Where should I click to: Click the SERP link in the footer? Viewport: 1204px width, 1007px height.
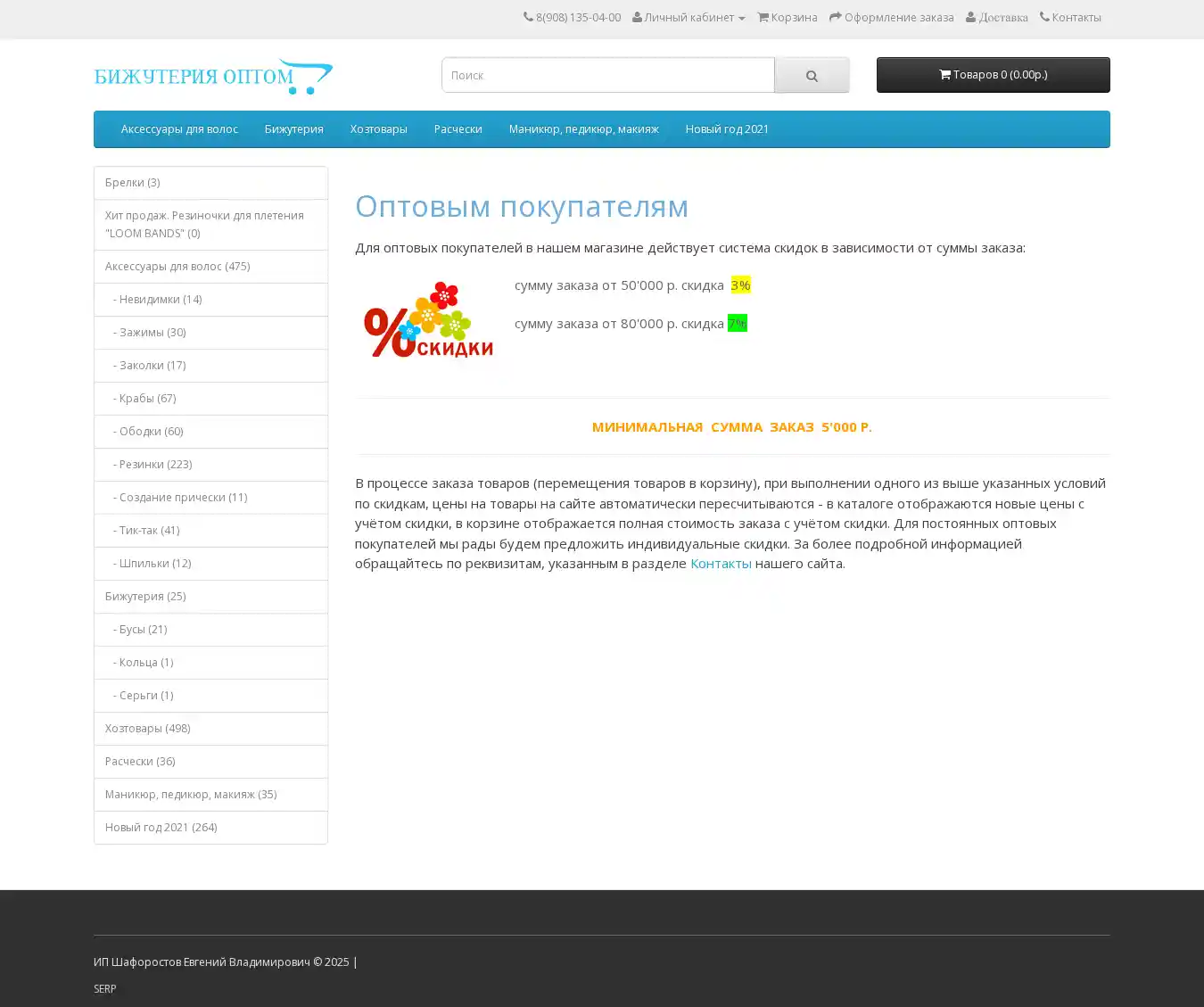(x=105, y=988)
